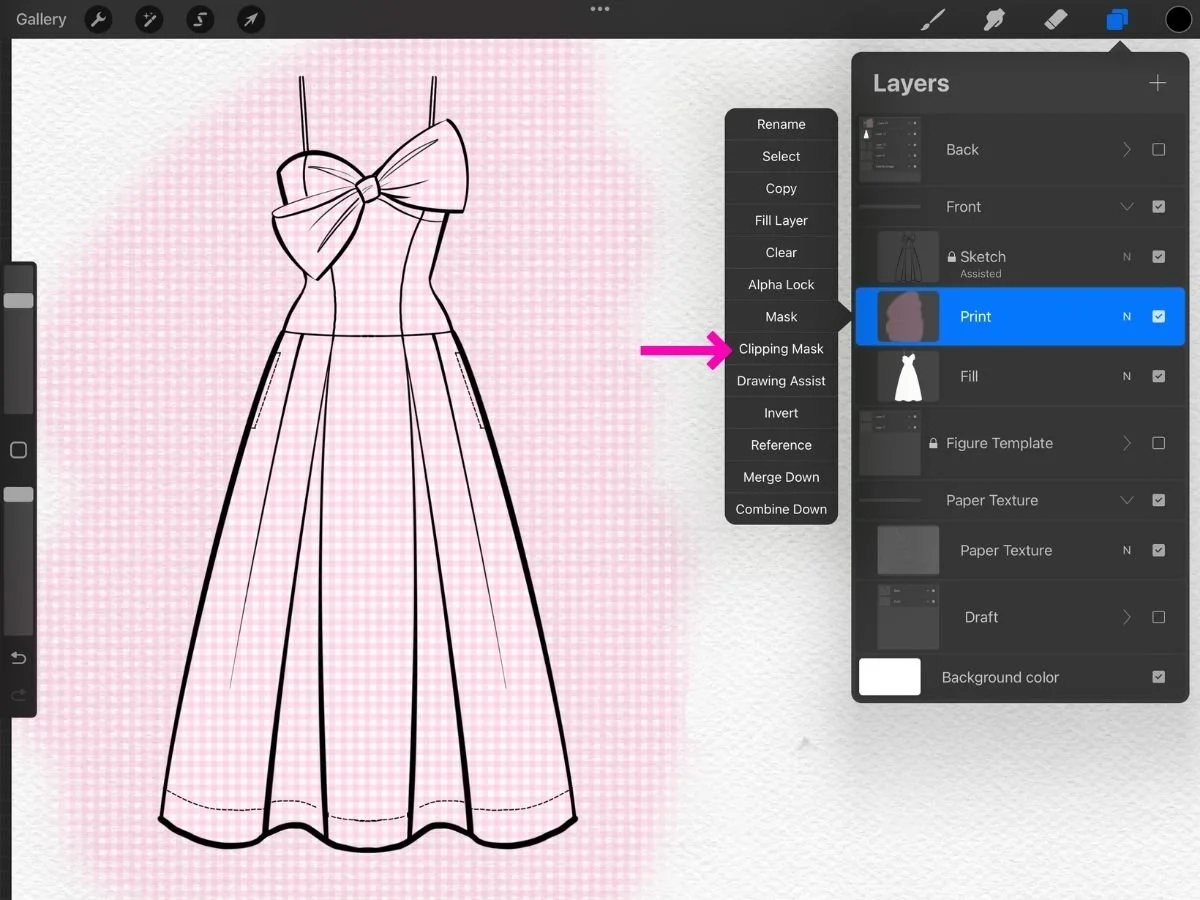The height and width of the screenshot is (900, 1200).
Task: Activate the Selection S tool
Action: (x=200, y=19)
